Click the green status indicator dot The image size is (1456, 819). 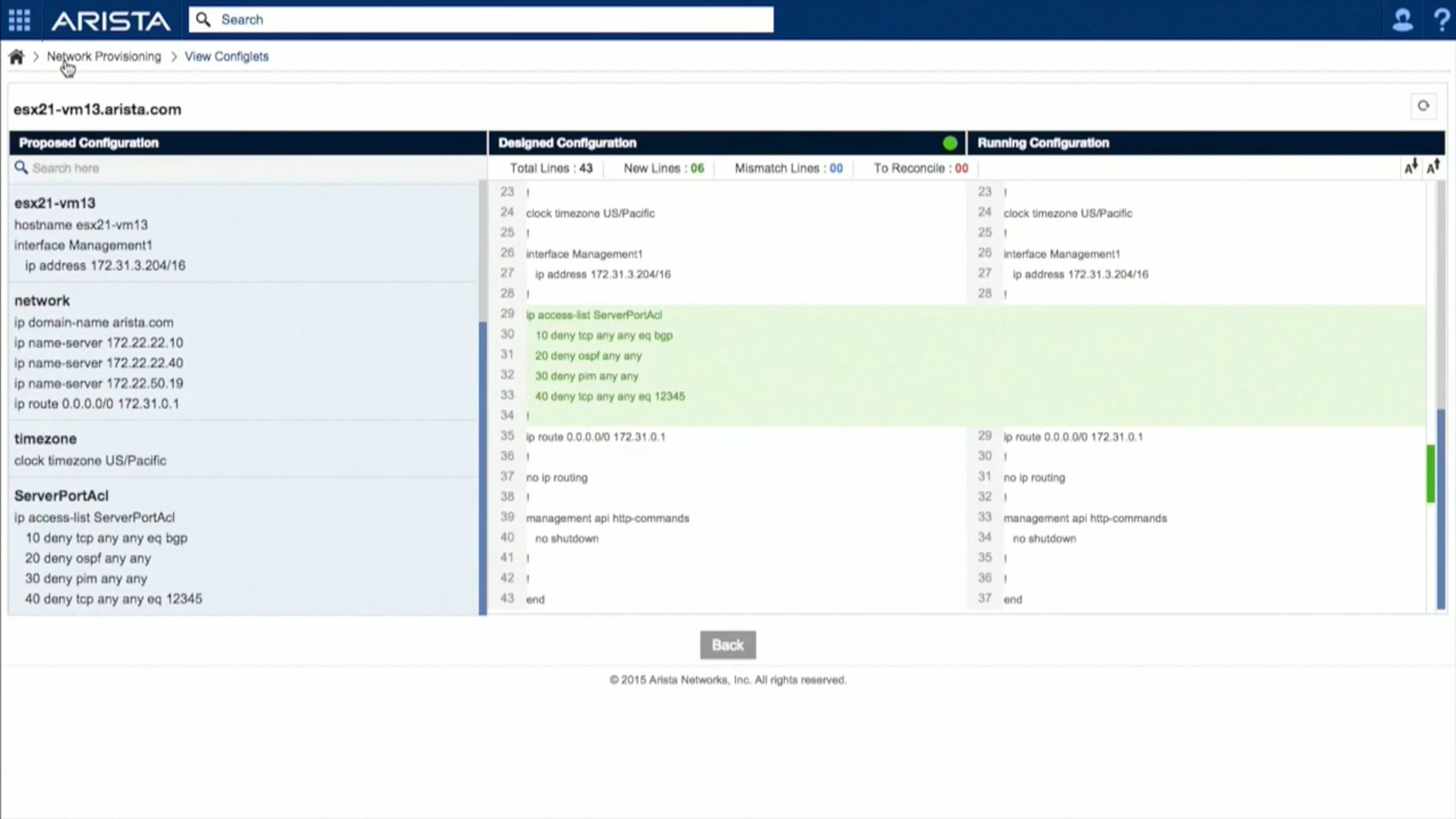(x=950, y=143)
